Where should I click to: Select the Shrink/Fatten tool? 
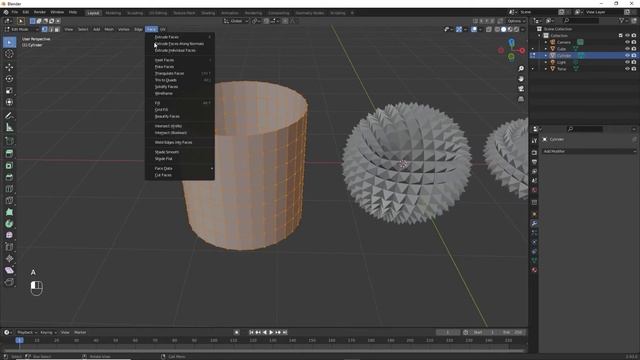9,258
